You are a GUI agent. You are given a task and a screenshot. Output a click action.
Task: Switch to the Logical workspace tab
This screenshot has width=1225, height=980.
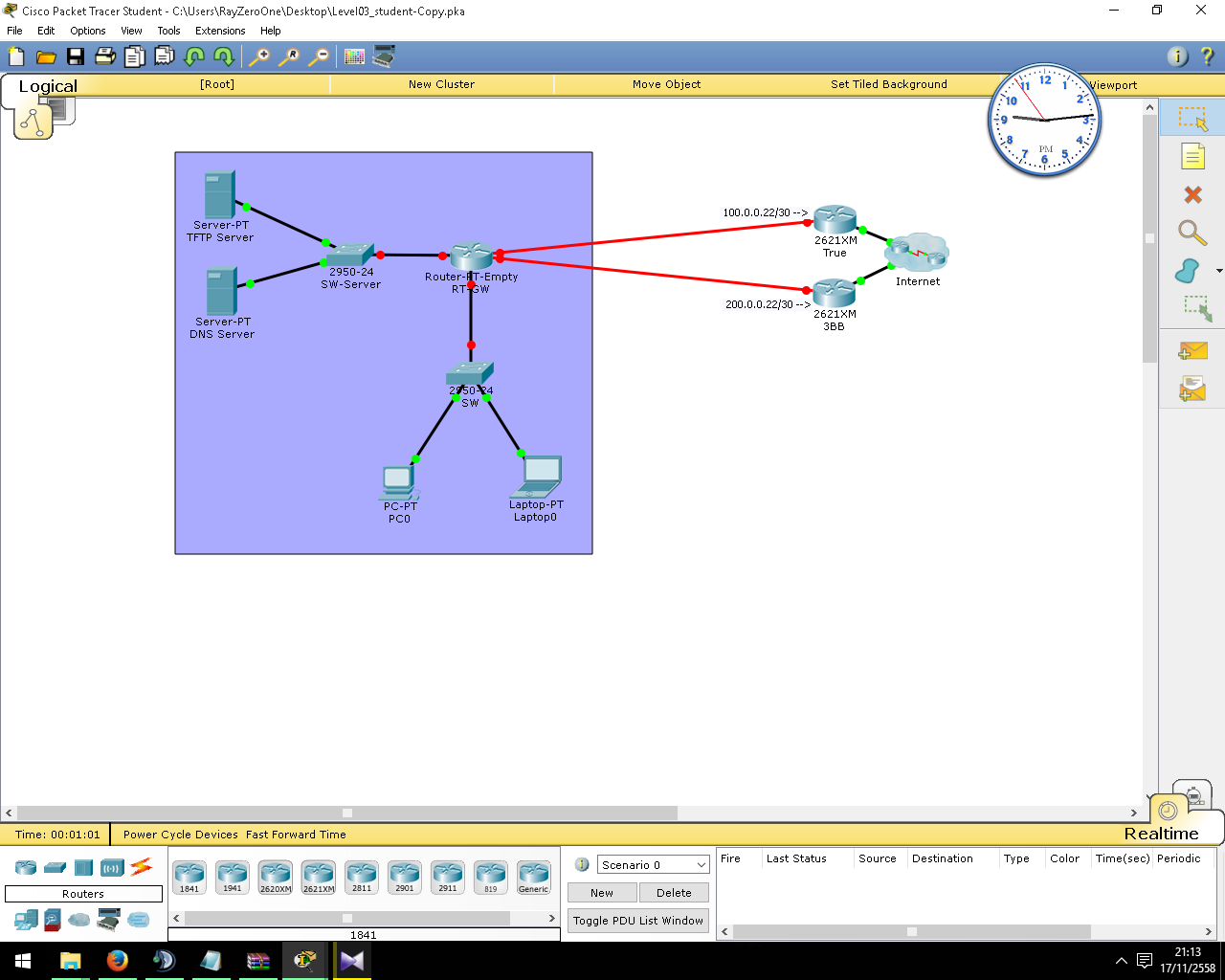pos(48,86)
